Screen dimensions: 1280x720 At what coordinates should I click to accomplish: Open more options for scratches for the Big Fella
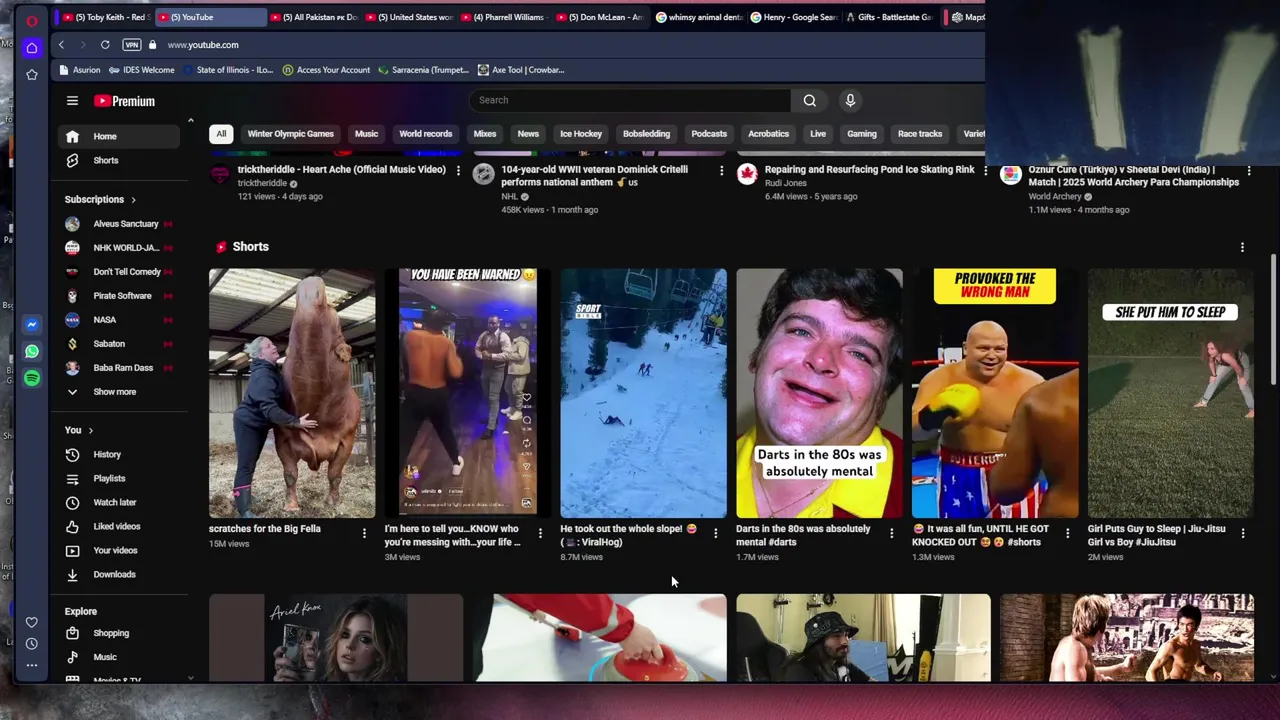pyautogui.click(x=364, y=533)
